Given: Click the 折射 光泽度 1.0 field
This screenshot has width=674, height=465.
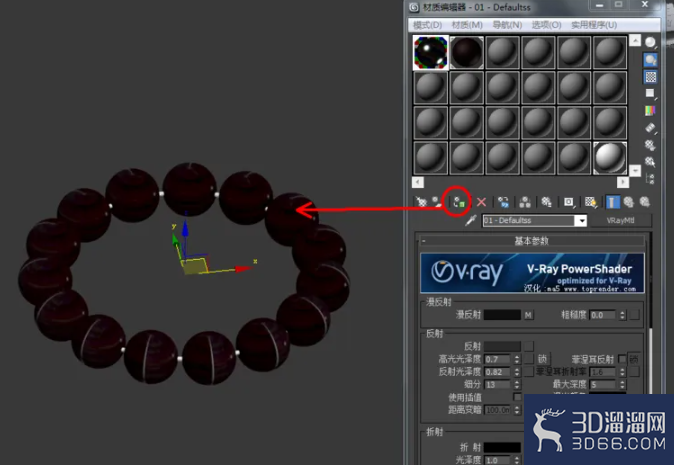Looking at the screenshot, I should [x=499, y=460].
